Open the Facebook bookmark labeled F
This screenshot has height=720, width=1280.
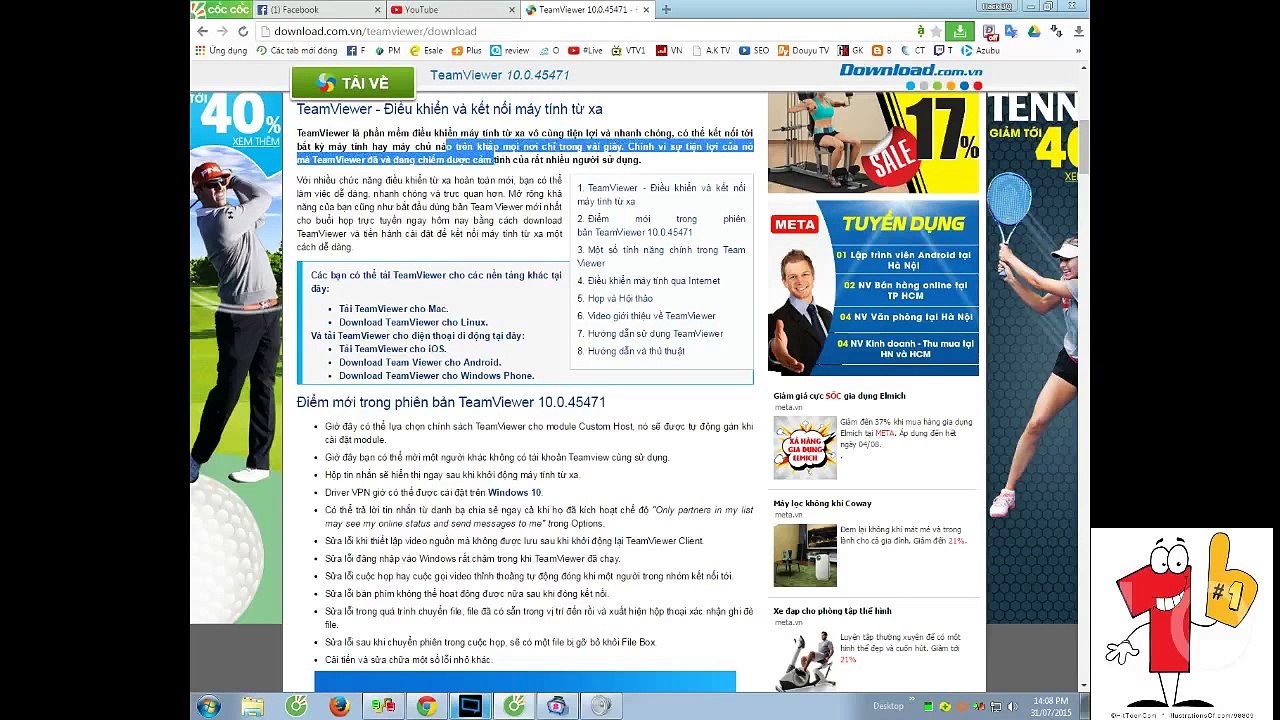(356, 51)
